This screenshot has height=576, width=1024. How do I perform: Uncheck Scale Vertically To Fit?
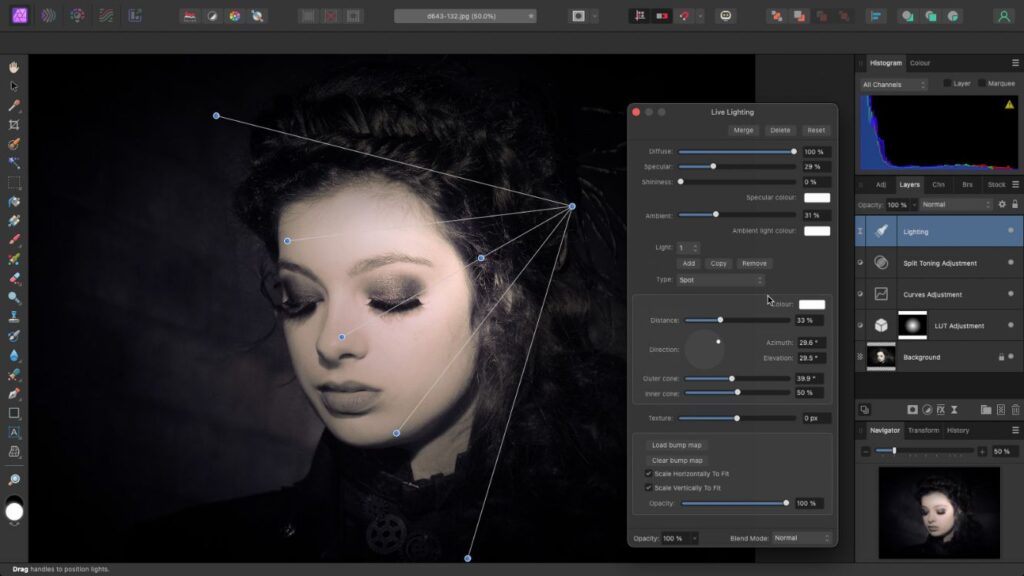(648, 488)
